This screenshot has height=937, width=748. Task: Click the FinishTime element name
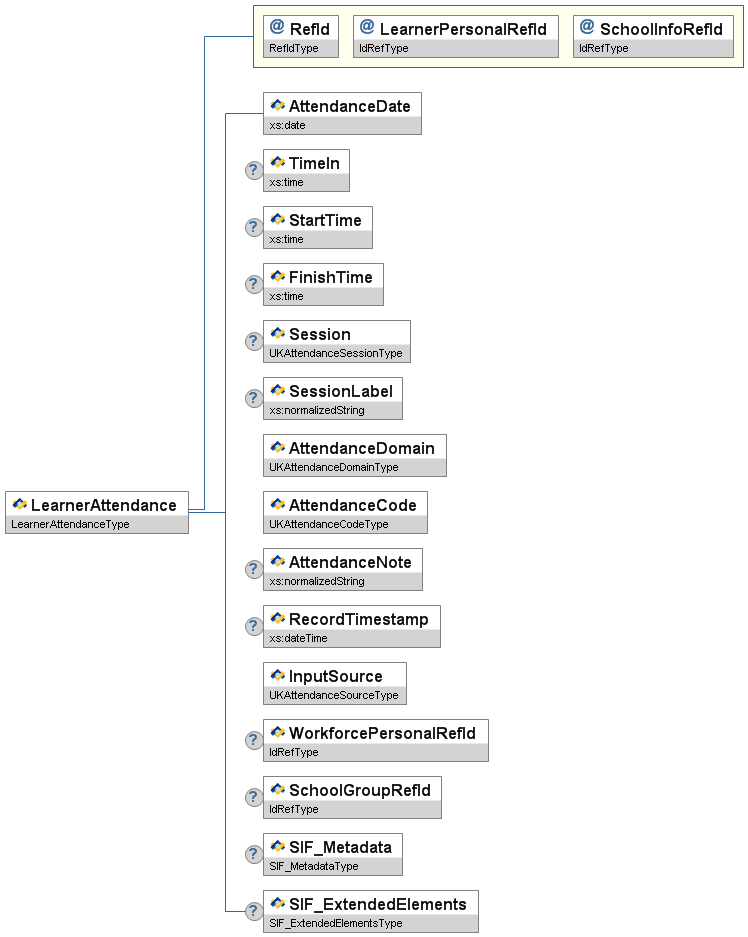[x=330, y=277]
